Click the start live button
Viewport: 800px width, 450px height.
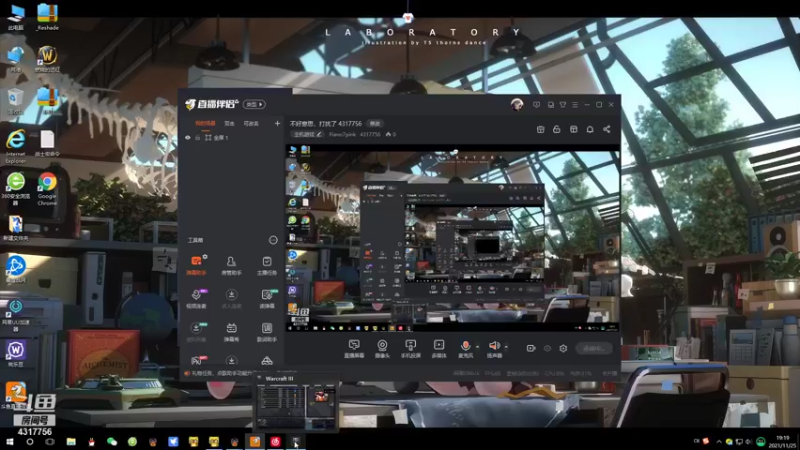tap(594, 348)
